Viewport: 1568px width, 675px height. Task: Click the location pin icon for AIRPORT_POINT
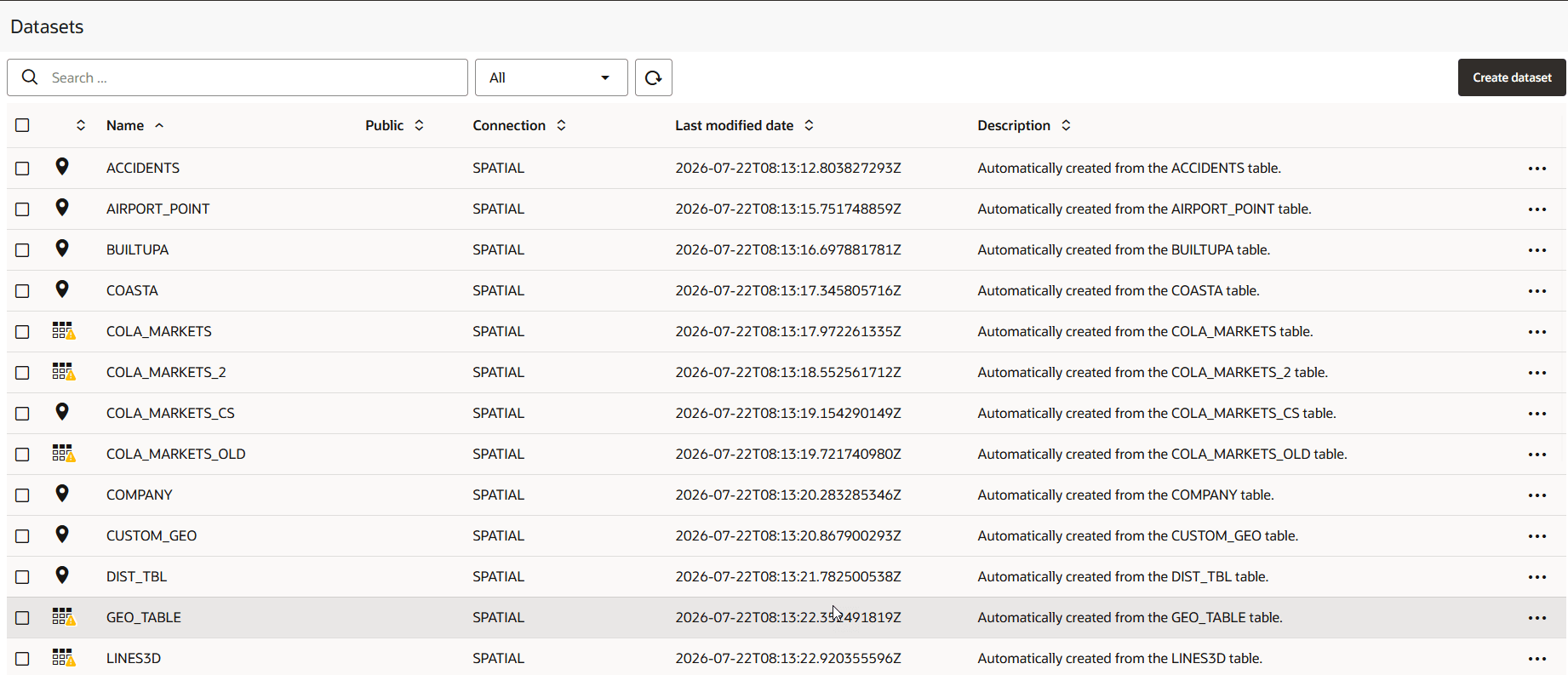(x=62, y=208)
